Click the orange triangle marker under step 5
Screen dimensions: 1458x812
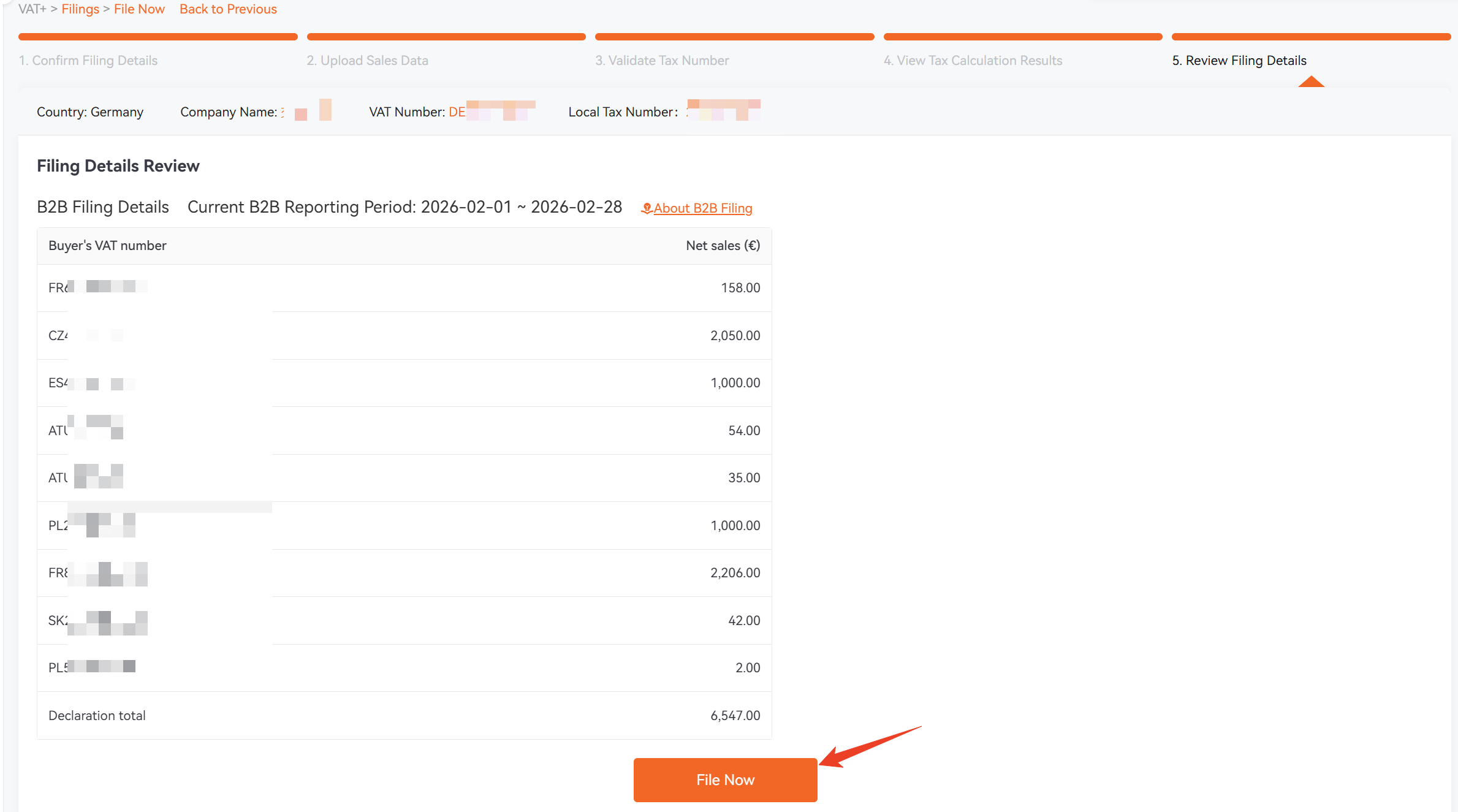(1311, 82)
